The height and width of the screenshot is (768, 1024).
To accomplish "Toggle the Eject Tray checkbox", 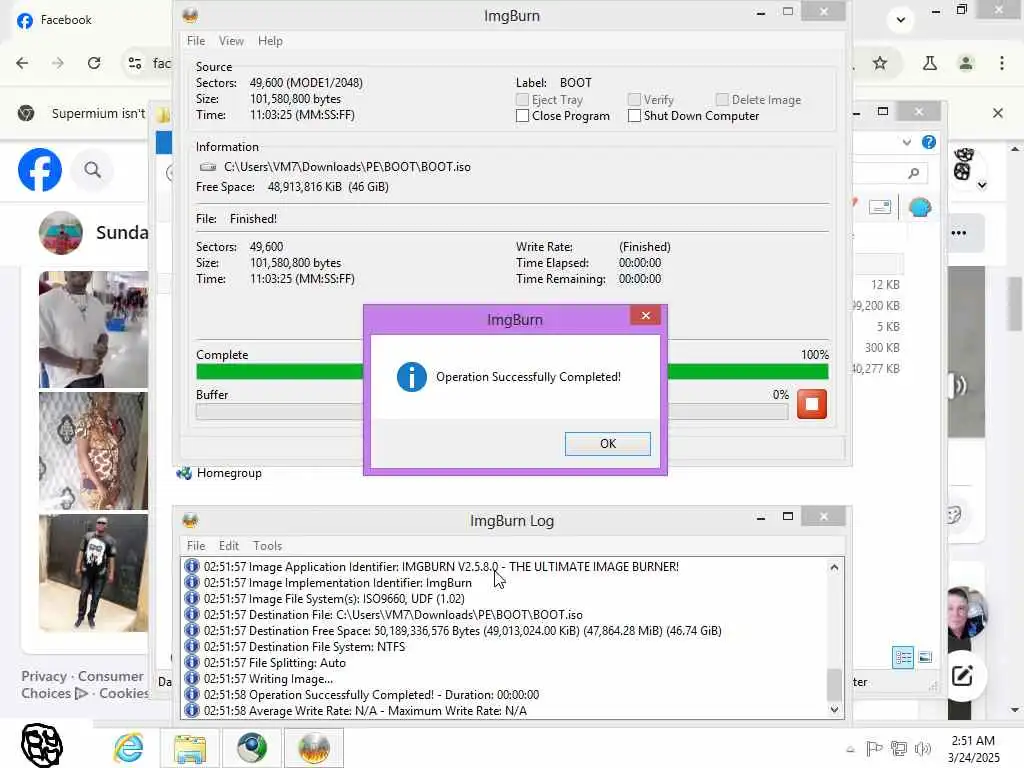I will (522, 99).
